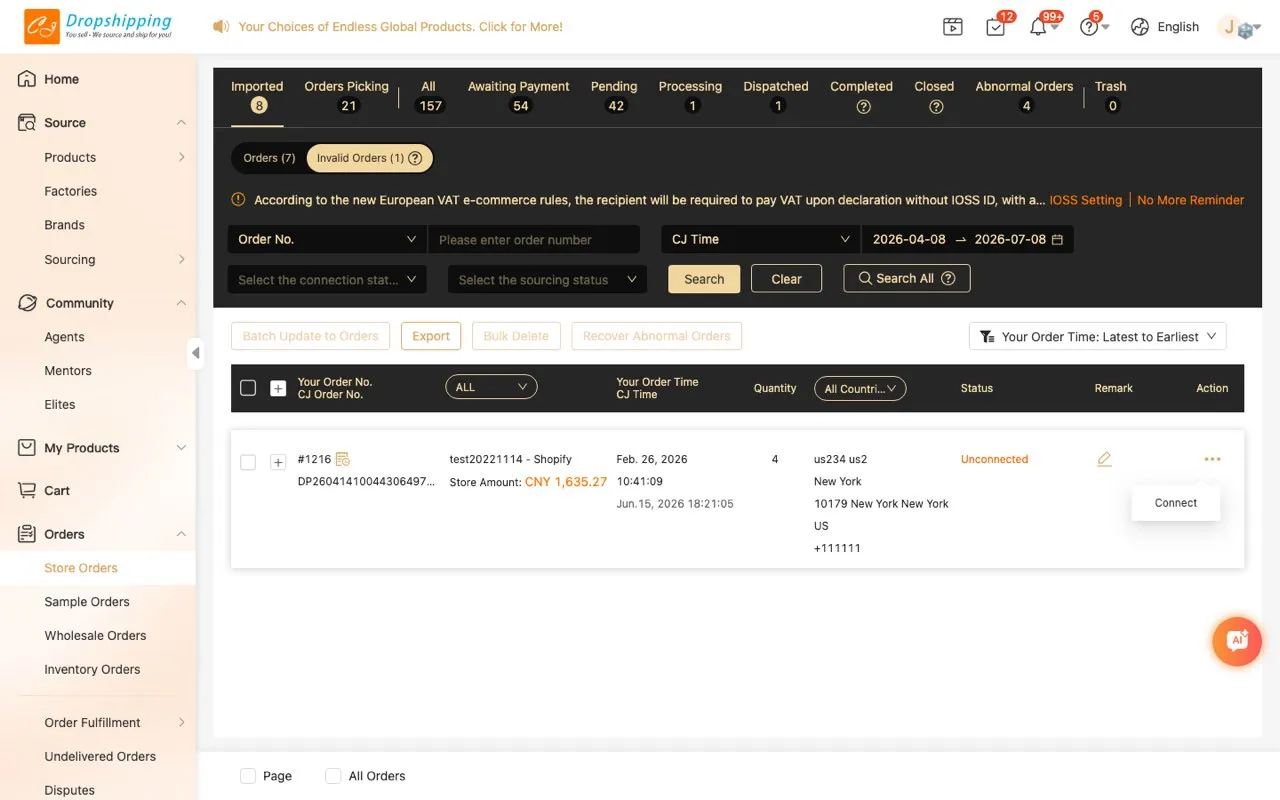The image size is (1280, 800).
Task: Click the CJ Dropshipping logo
Action: coord(98,27)
